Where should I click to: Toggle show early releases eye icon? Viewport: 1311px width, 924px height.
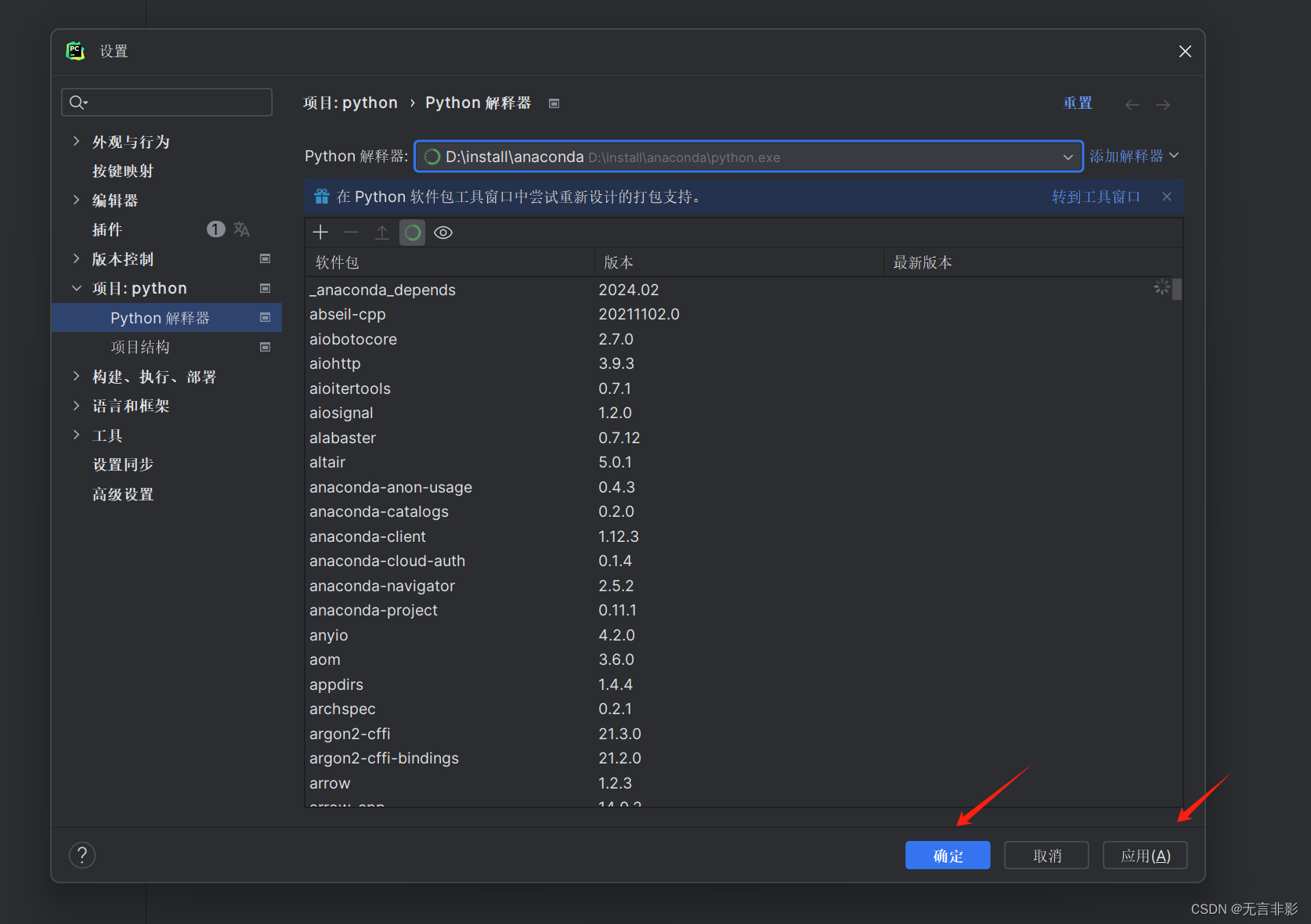pyautogui.click(x=443, y=233)
